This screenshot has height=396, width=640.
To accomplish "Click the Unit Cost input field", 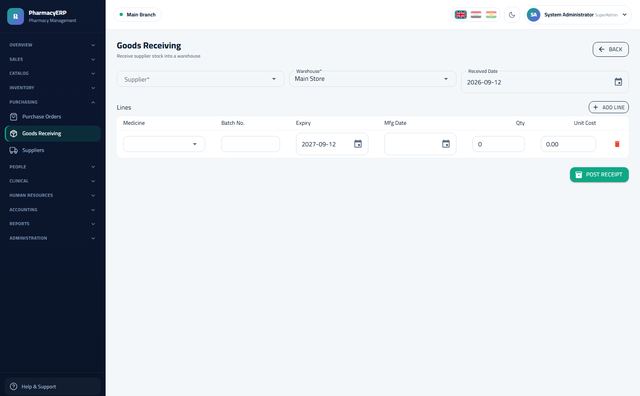I will coord(568,144).
